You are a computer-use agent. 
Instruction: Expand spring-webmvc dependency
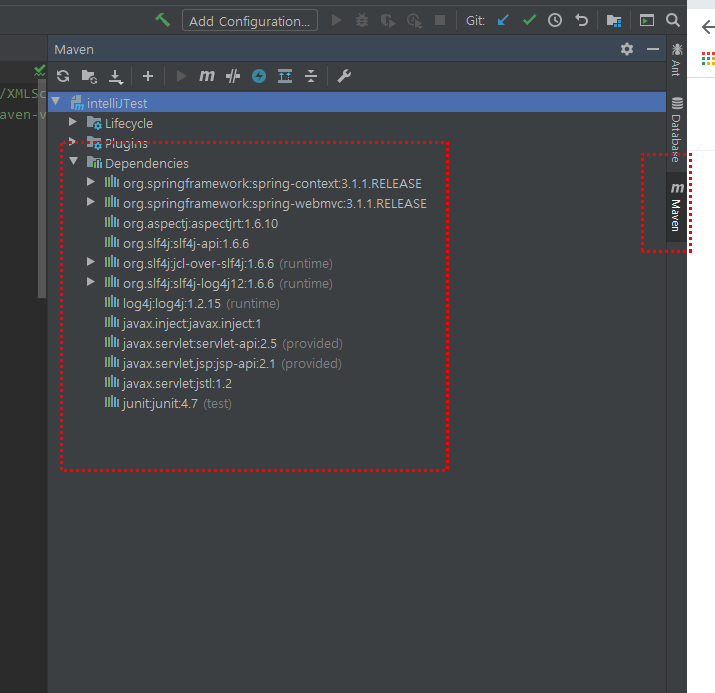pos(91,202)
